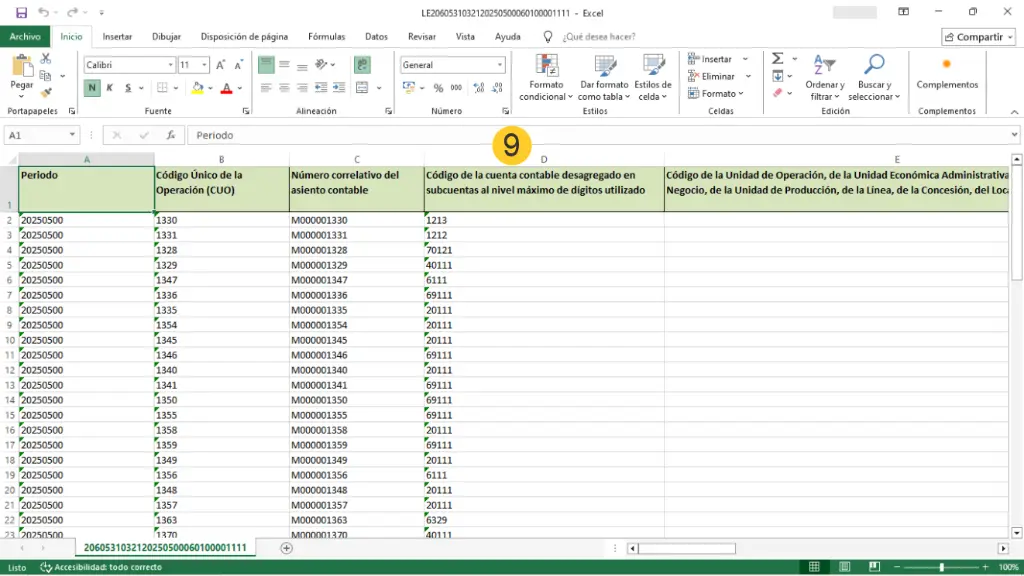Viewport: 1024px width, 576px height.
Task: Toggle wrap text button in Alineación
Action: (361, 64)
